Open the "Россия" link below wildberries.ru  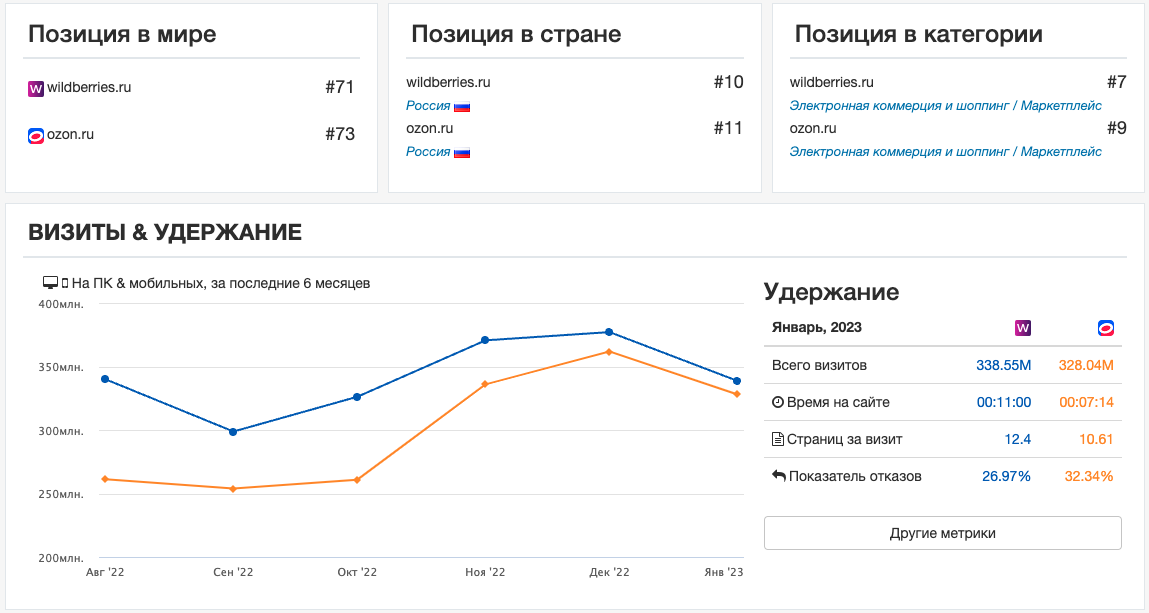point(427,105)
